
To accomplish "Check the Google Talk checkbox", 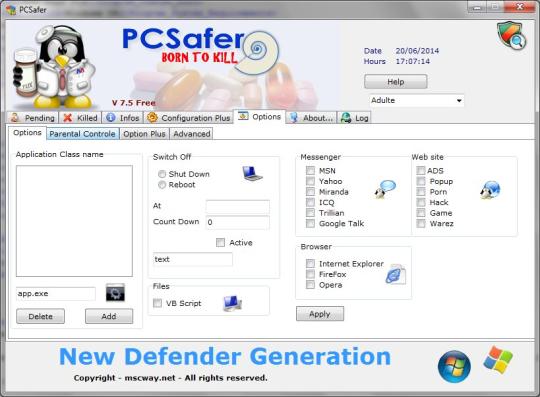I will 310,223.
